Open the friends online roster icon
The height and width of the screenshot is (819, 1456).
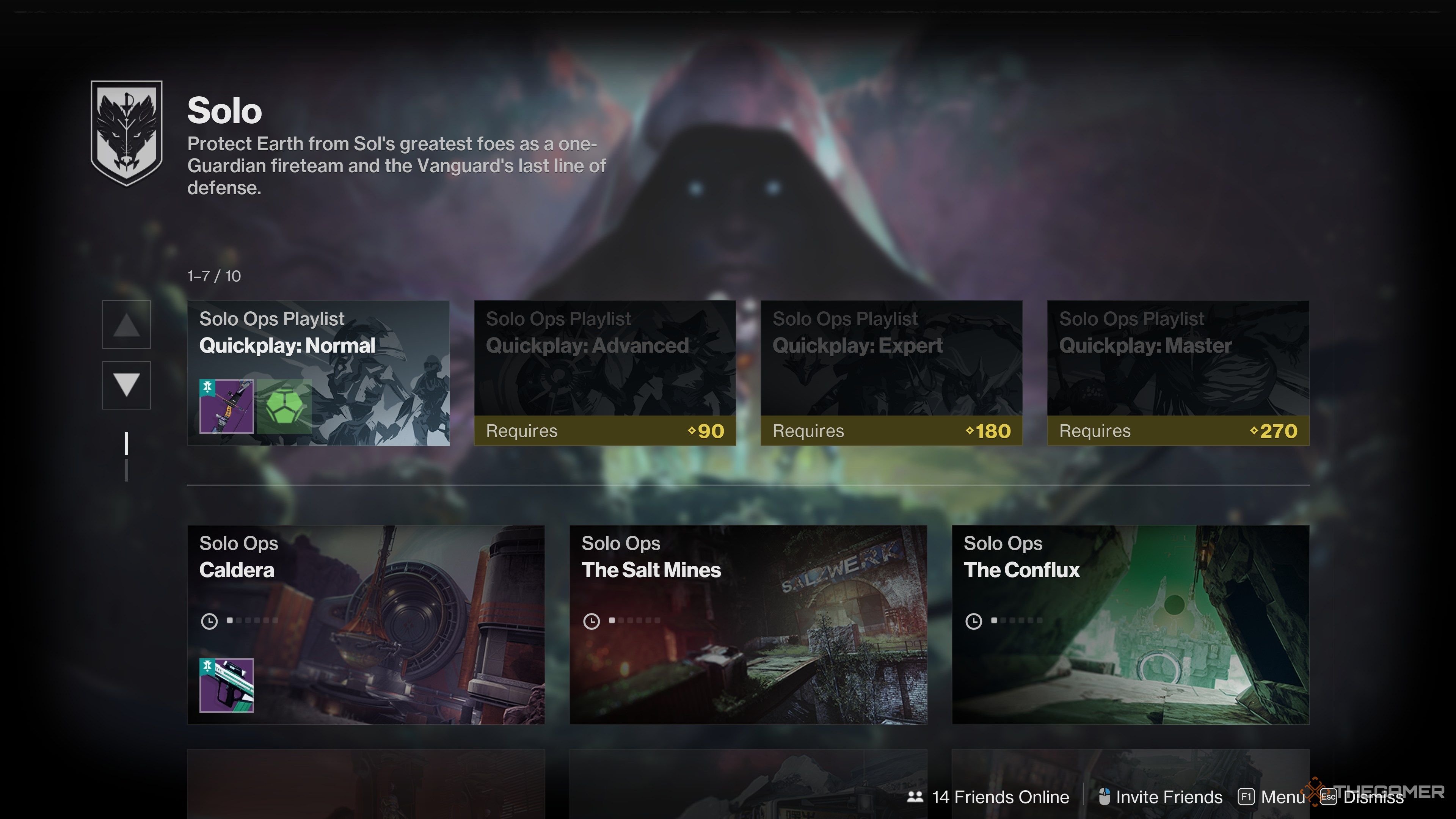click(915, 797)
